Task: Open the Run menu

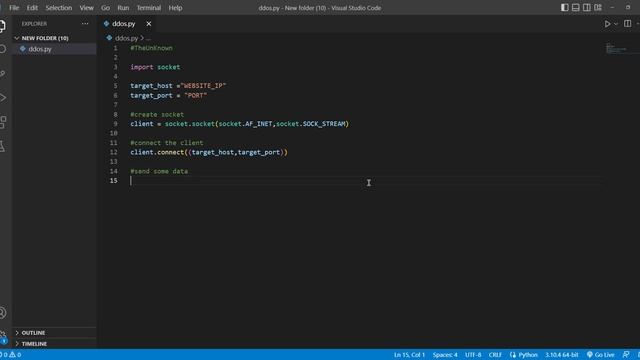Action: point(123,8)
